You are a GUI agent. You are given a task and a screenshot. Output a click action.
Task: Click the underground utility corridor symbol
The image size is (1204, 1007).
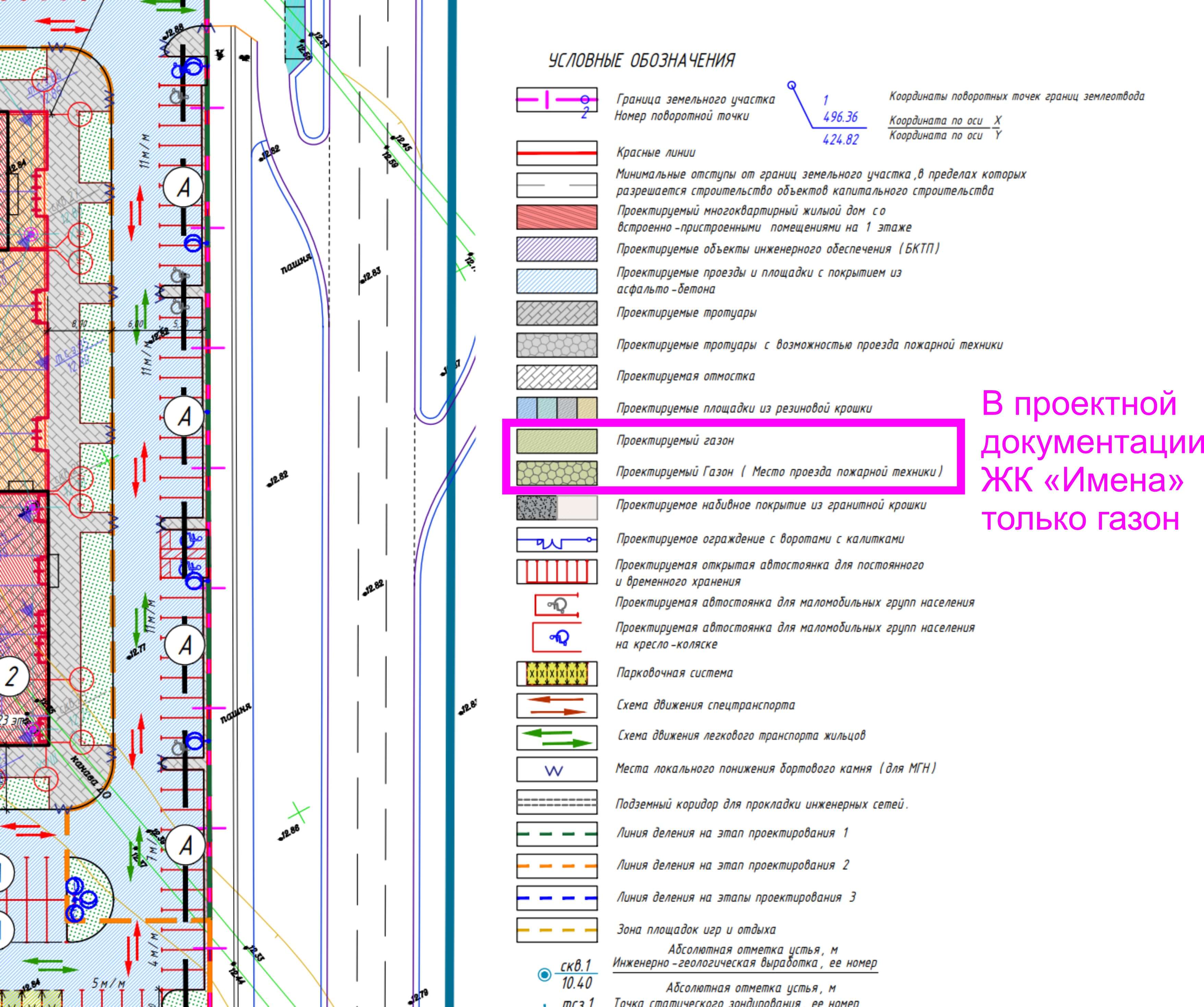(557, 802)
